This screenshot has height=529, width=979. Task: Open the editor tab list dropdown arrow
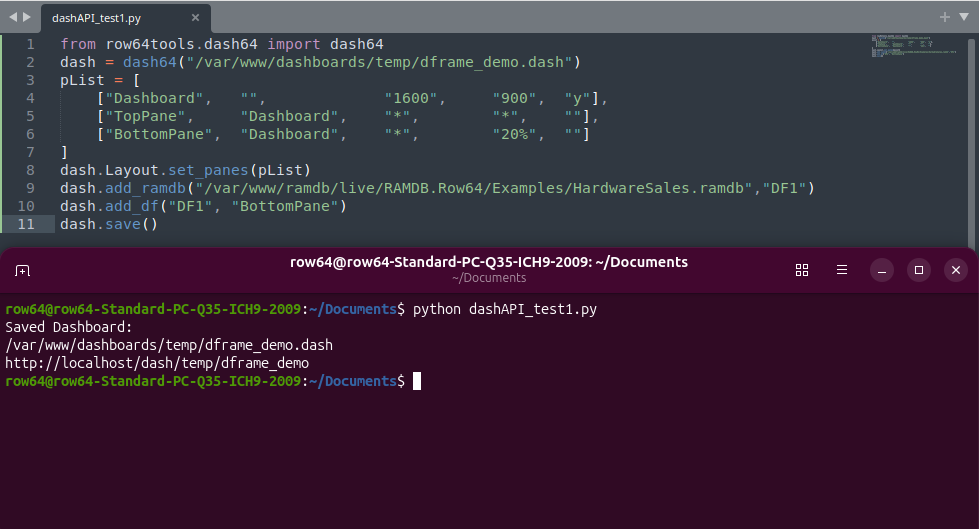(963, 17)
